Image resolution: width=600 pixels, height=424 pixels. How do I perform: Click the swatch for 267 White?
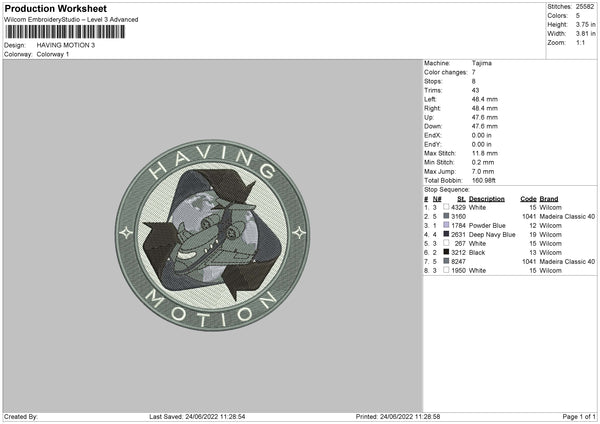[446, 243]
